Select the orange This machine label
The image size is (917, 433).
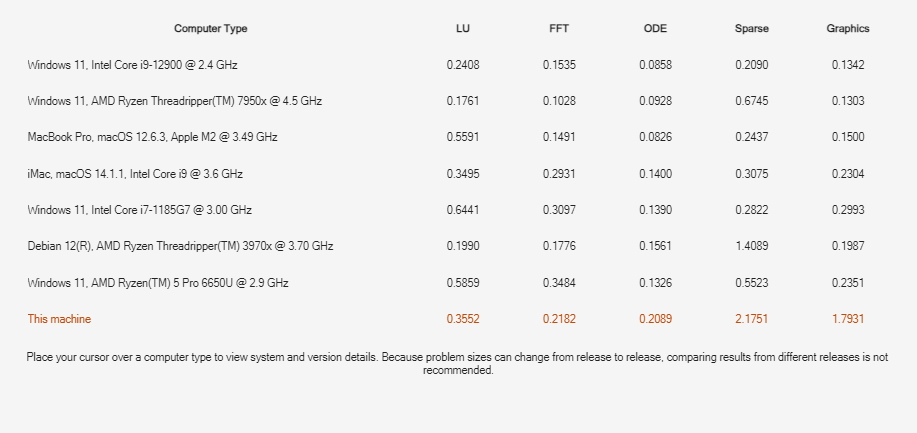[x=60, y=319]
